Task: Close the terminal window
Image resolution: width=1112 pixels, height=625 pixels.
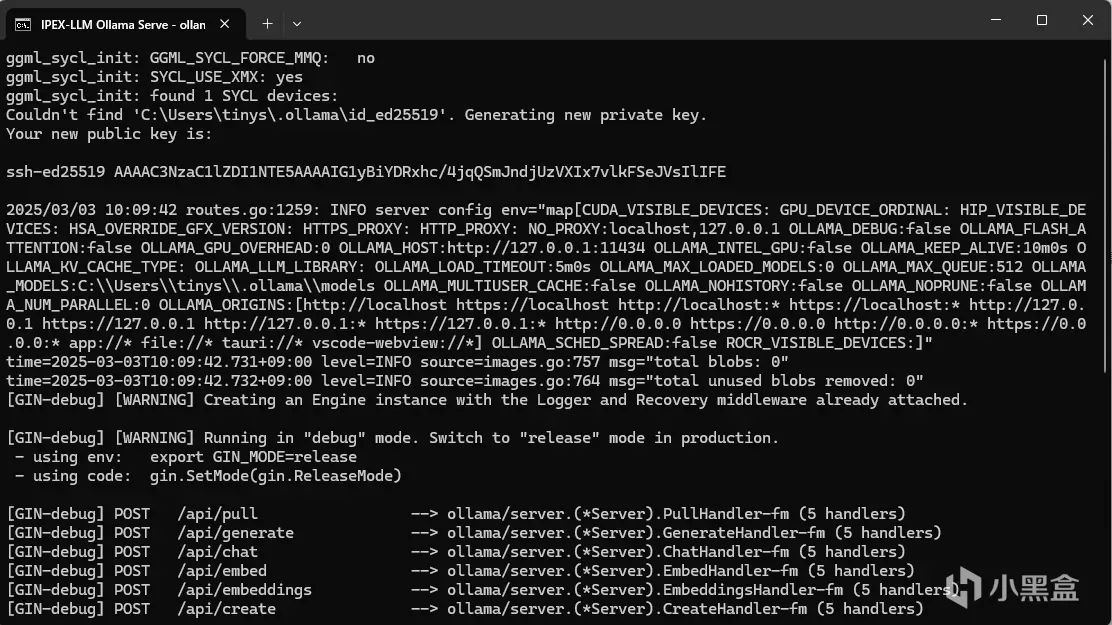Action: click(1087, 21)
